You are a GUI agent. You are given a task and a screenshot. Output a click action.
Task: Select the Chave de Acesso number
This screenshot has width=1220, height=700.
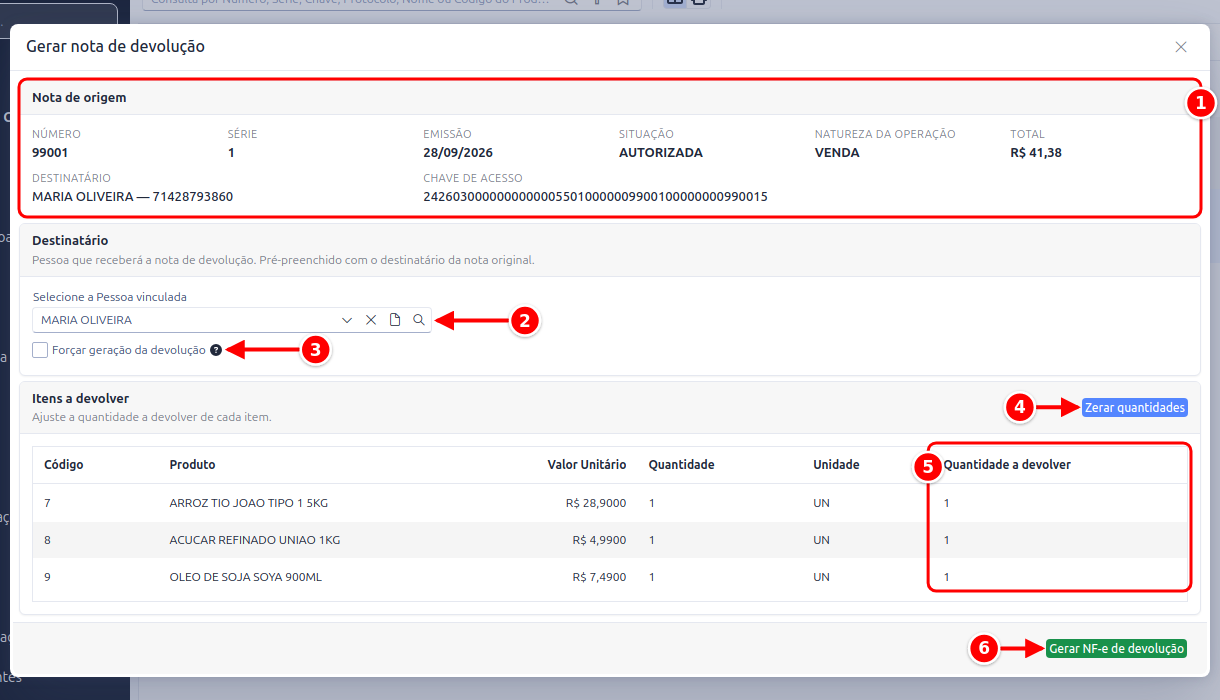[595, 197]
